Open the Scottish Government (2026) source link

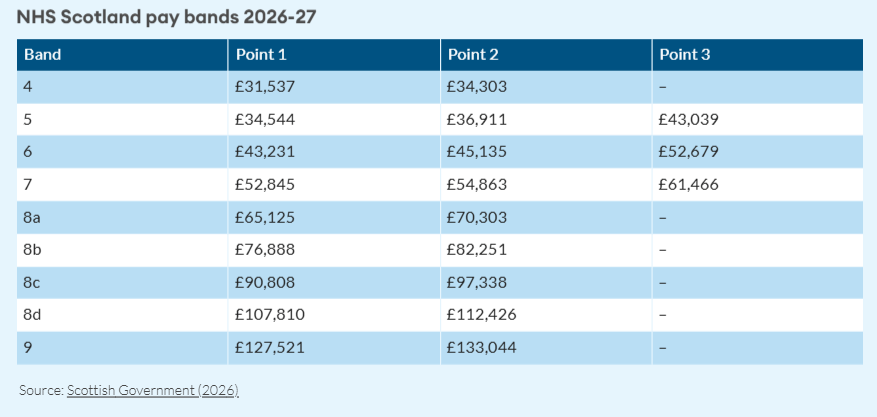[153, 390]
